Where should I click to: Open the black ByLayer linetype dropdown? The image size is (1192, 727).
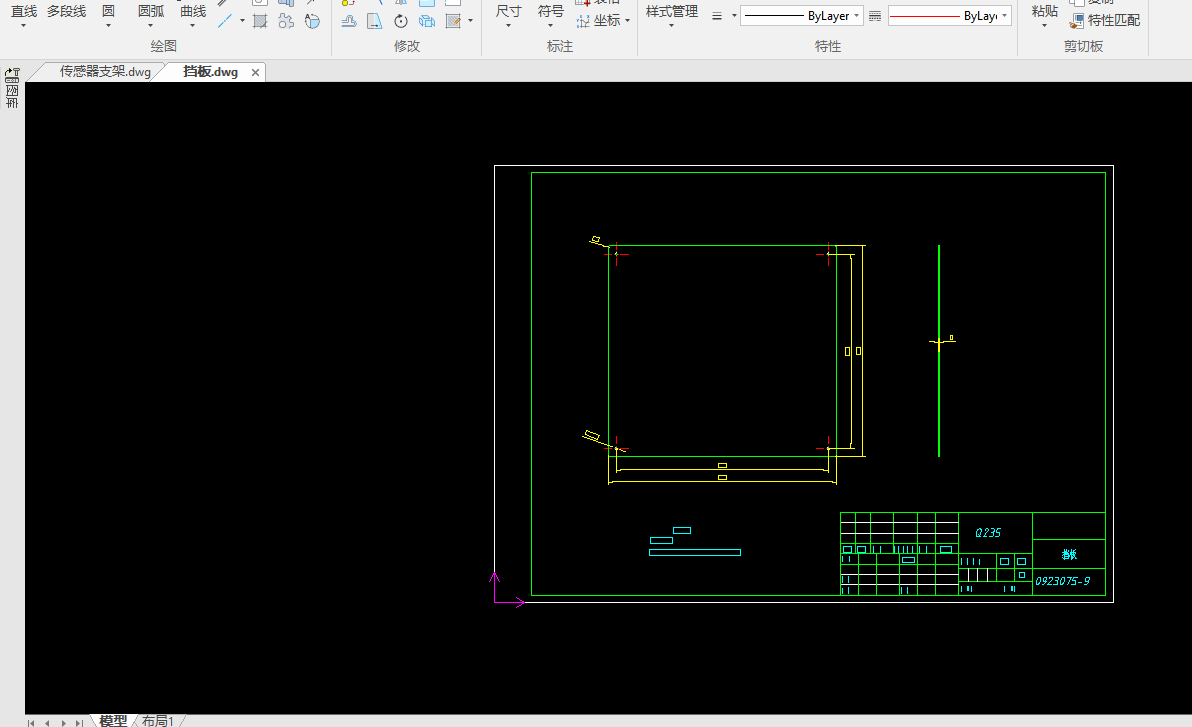pyautogui.click(x=801, y=16)
